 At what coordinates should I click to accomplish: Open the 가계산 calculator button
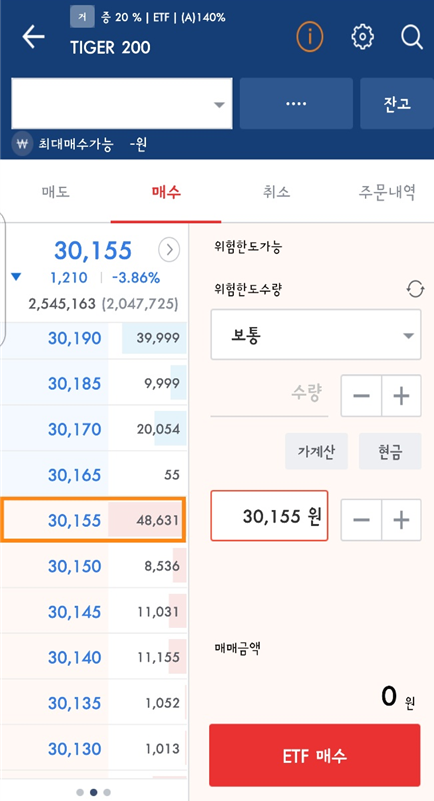click(316, 452)
